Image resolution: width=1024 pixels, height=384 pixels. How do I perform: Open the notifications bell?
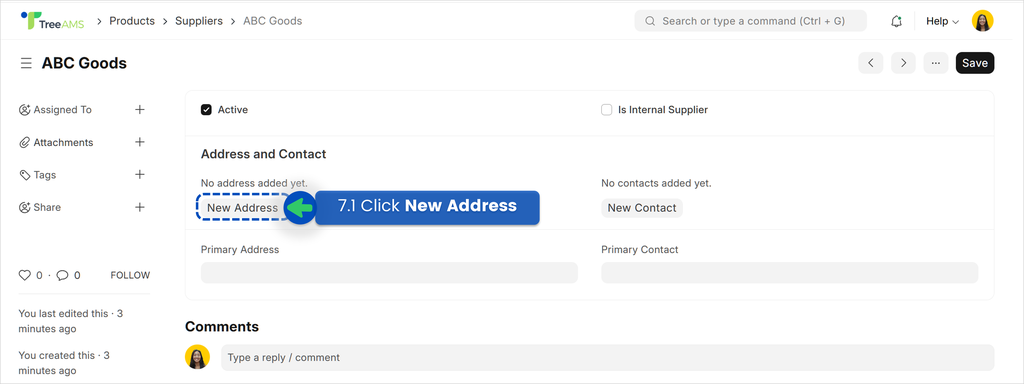[897, 21]
